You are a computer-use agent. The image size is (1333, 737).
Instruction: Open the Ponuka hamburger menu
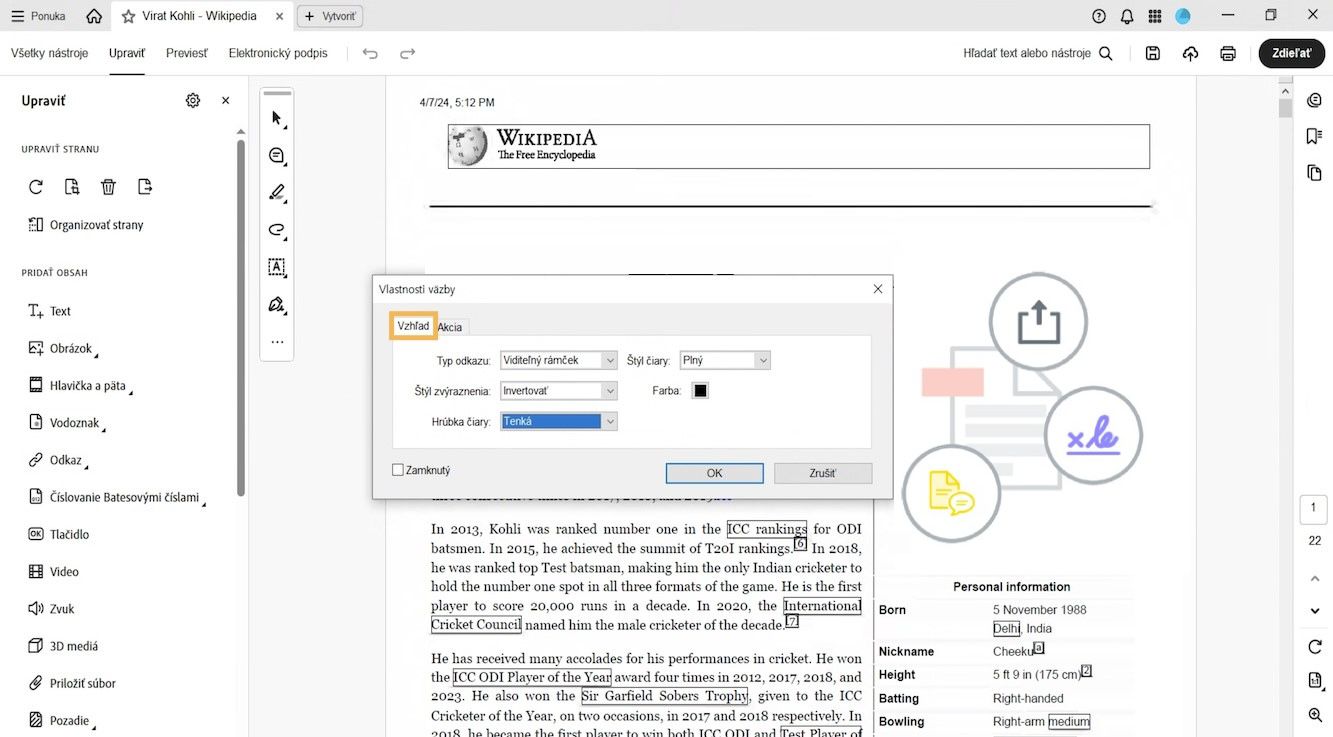pos(38,16)
